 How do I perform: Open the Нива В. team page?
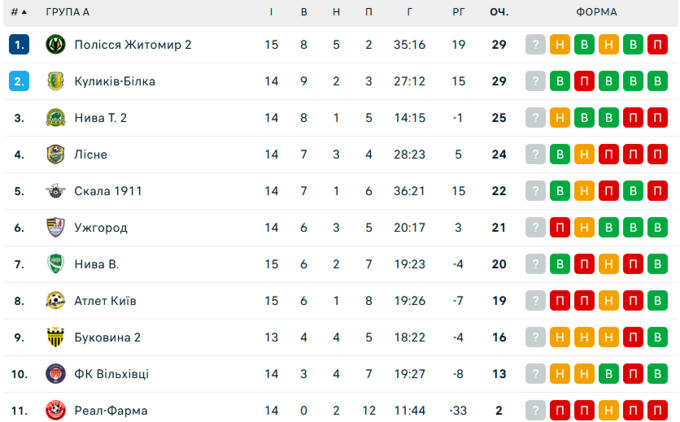pyautogui.click(x=96, y=264)
